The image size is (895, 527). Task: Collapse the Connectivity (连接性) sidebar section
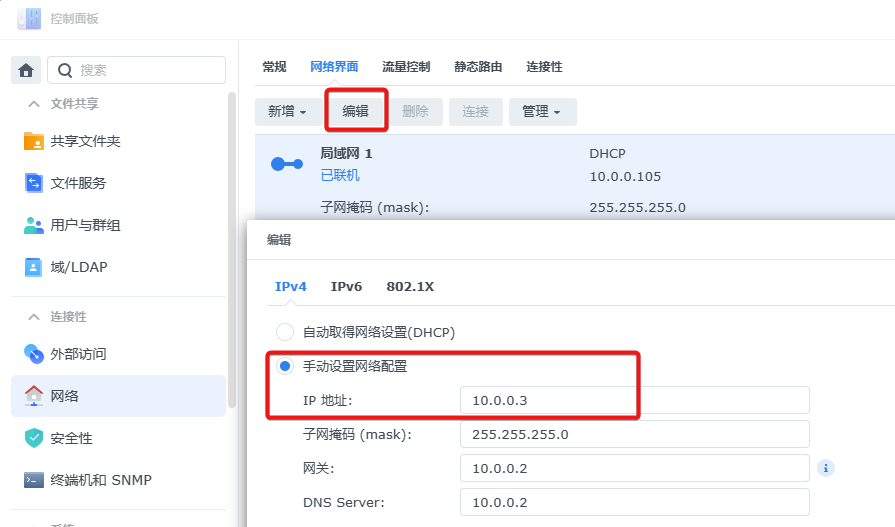[34, 317]
